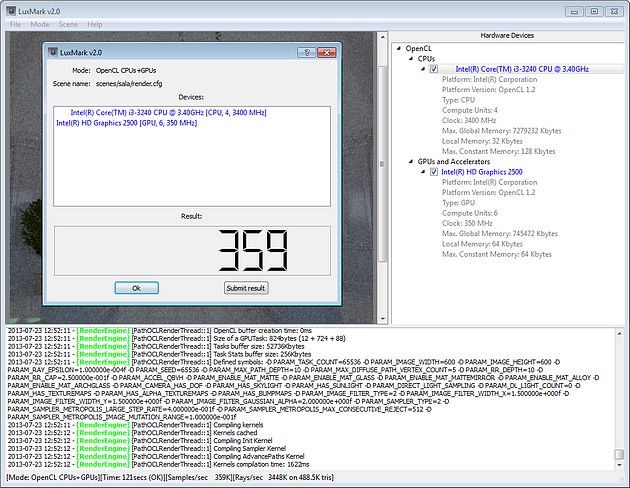
Task: Select row Local Memory: 64 Kbytes
Action: coord(482,244)
